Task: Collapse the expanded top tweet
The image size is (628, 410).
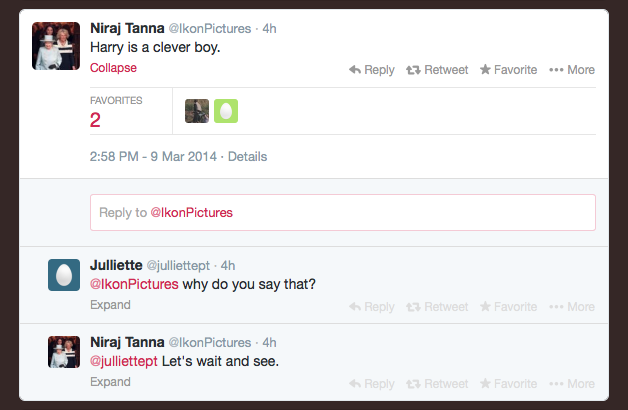Action: click(x=113, y=68)
